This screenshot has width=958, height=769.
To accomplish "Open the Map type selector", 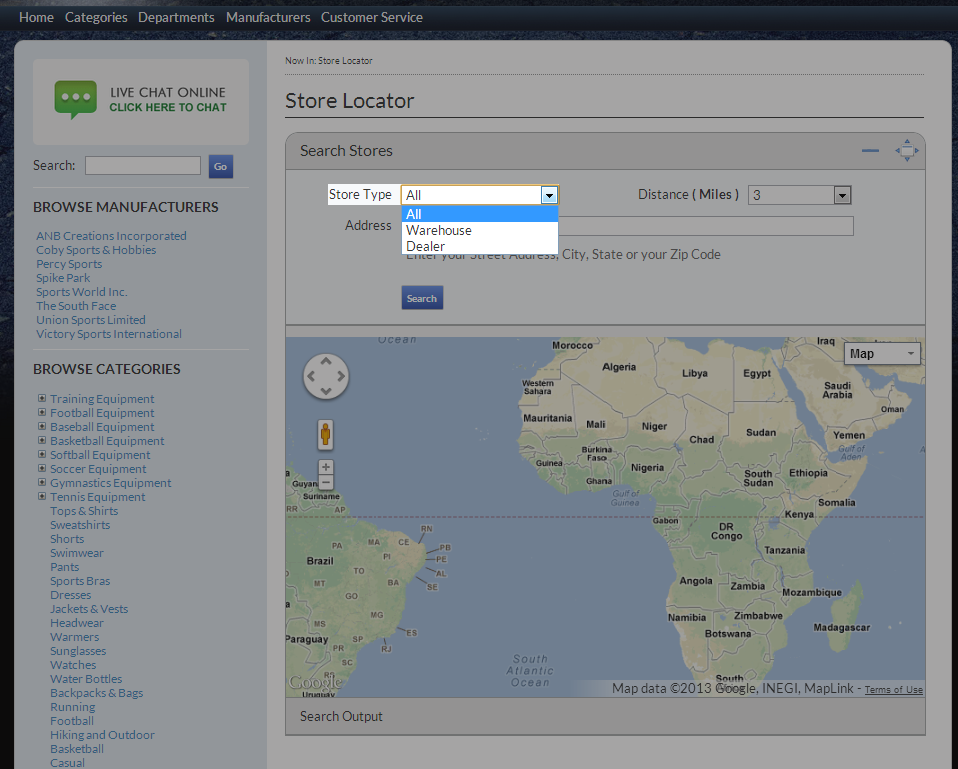I will (882, 353).
